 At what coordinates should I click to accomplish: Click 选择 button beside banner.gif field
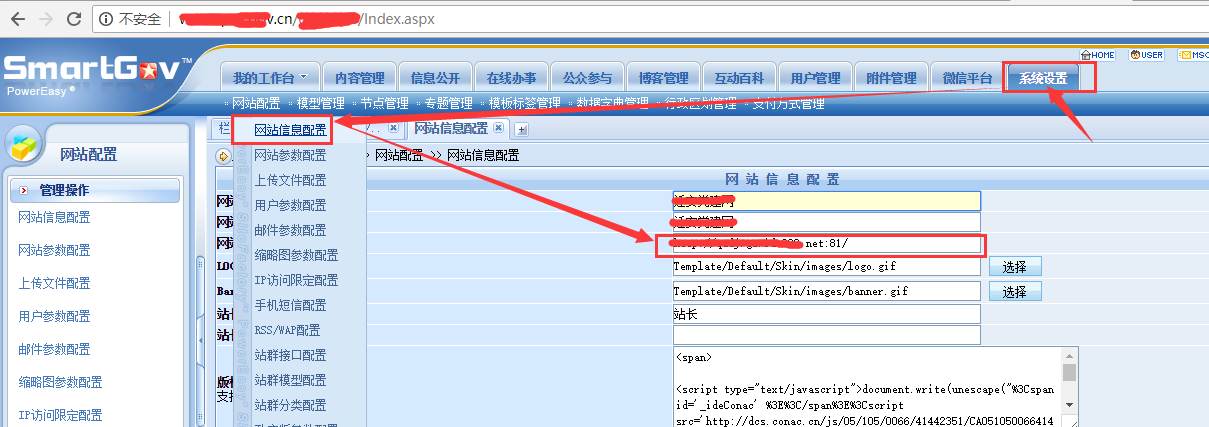point(1014,291)
